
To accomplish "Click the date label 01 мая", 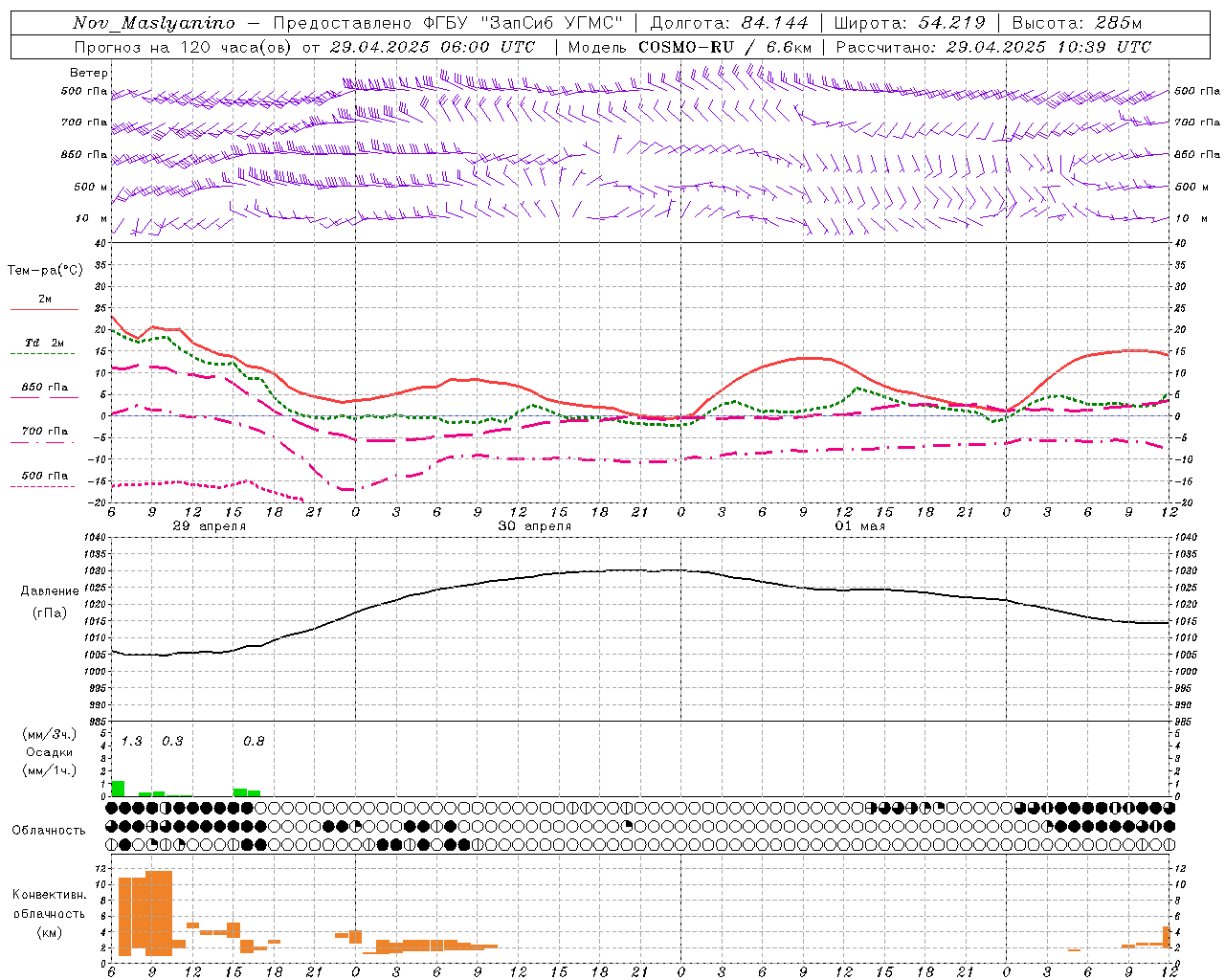I will 859,526.
